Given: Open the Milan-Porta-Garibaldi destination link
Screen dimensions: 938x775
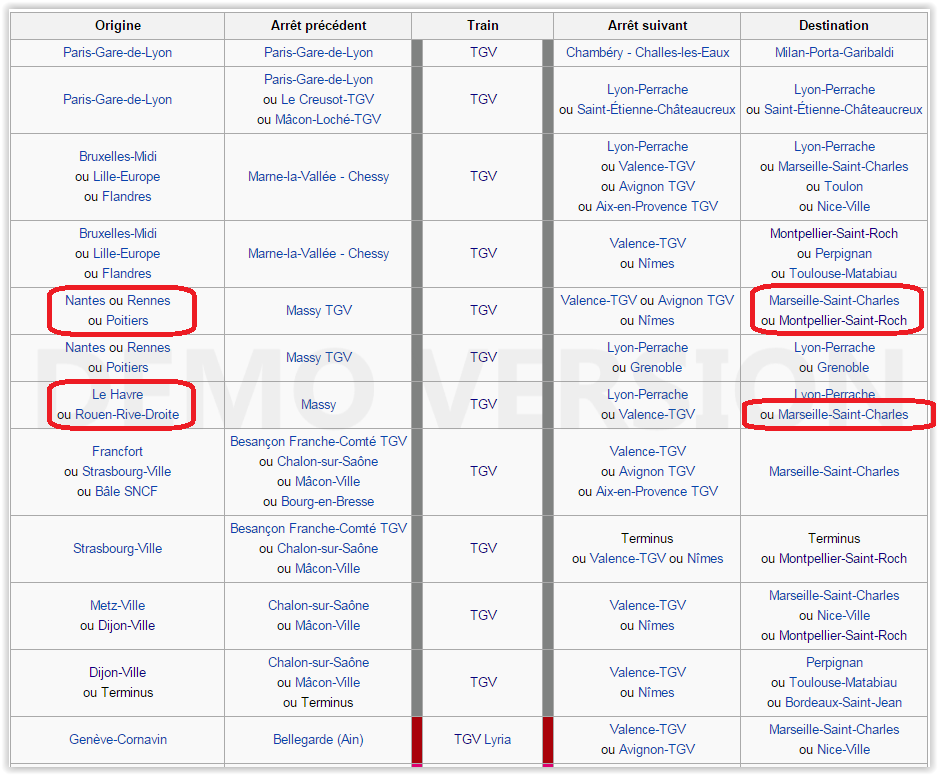Looking at the screenshot, I should [x=834, y=53].
